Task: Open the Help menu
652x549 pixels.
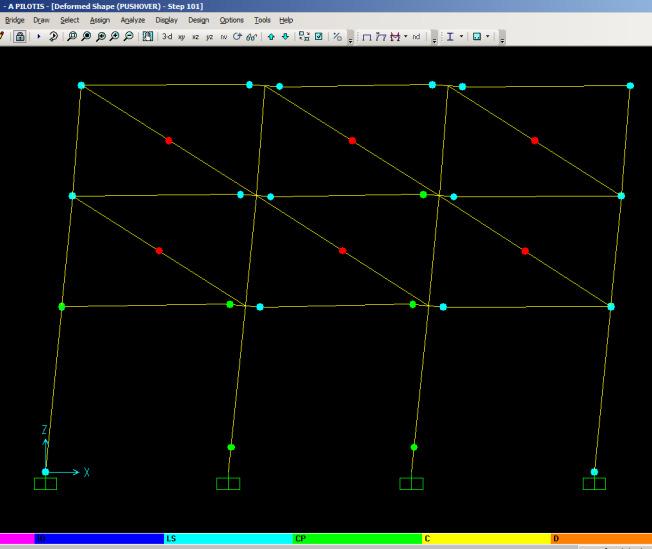Action: pyautogui.click(x=286, y=20)
